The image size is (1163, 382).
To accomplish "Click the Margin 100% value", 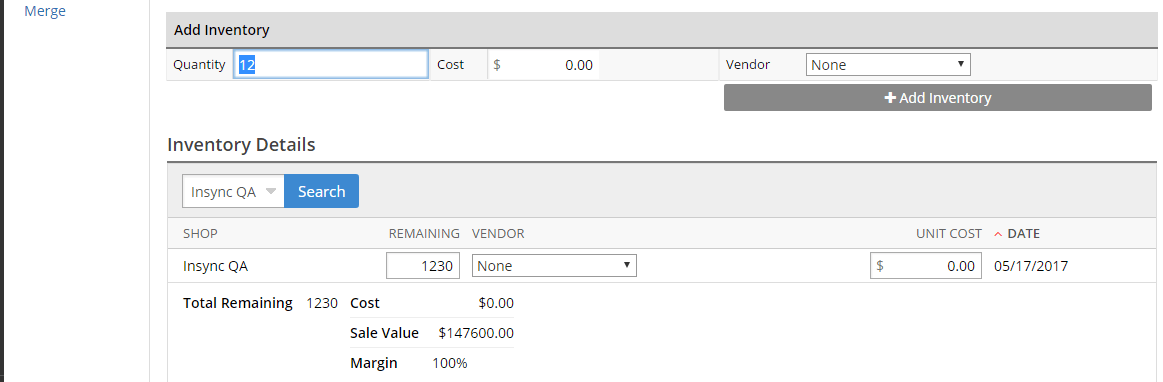I will click(450, 363).
